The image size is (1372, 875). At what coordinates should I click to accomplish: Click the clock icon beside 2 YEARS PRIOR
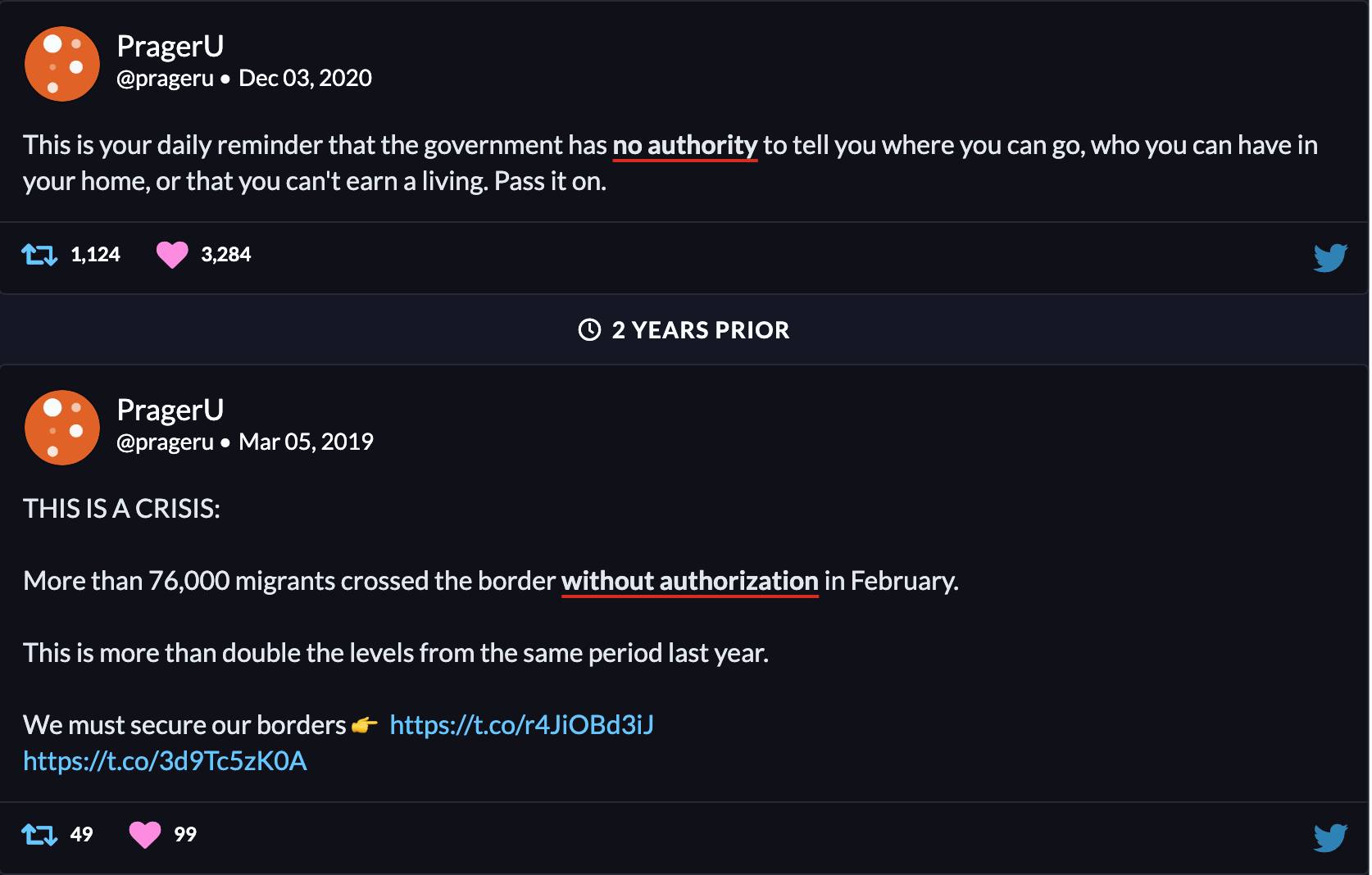589,330
